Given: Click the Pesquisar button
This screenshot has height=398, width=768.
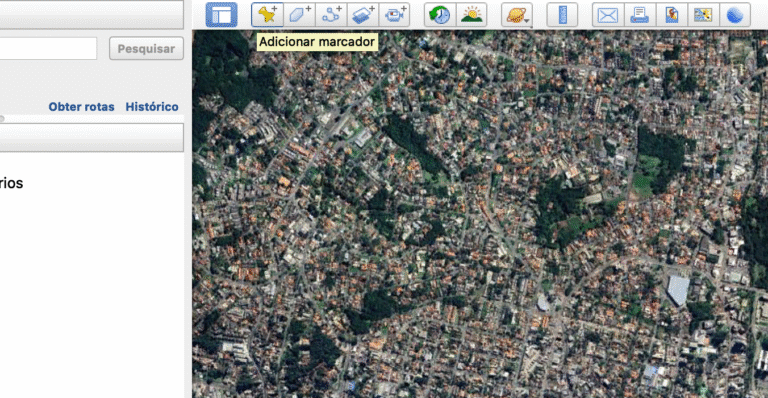Looking at the screenshot, I should [146, 48].
